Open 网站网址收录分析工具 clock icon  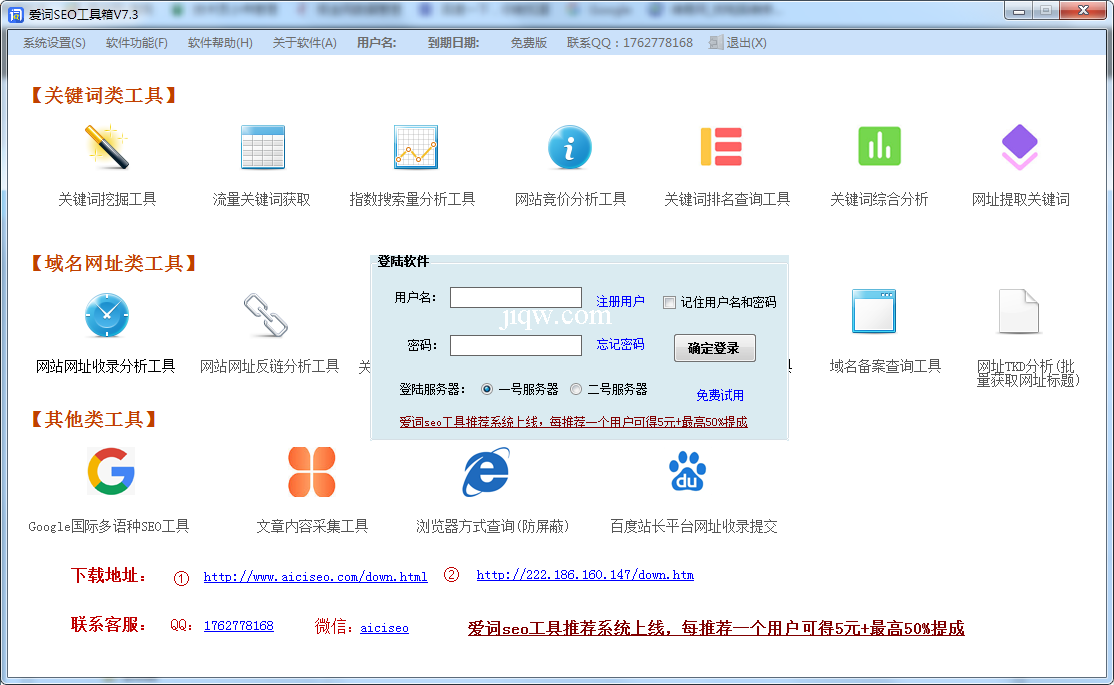click(x=107, y=315)
